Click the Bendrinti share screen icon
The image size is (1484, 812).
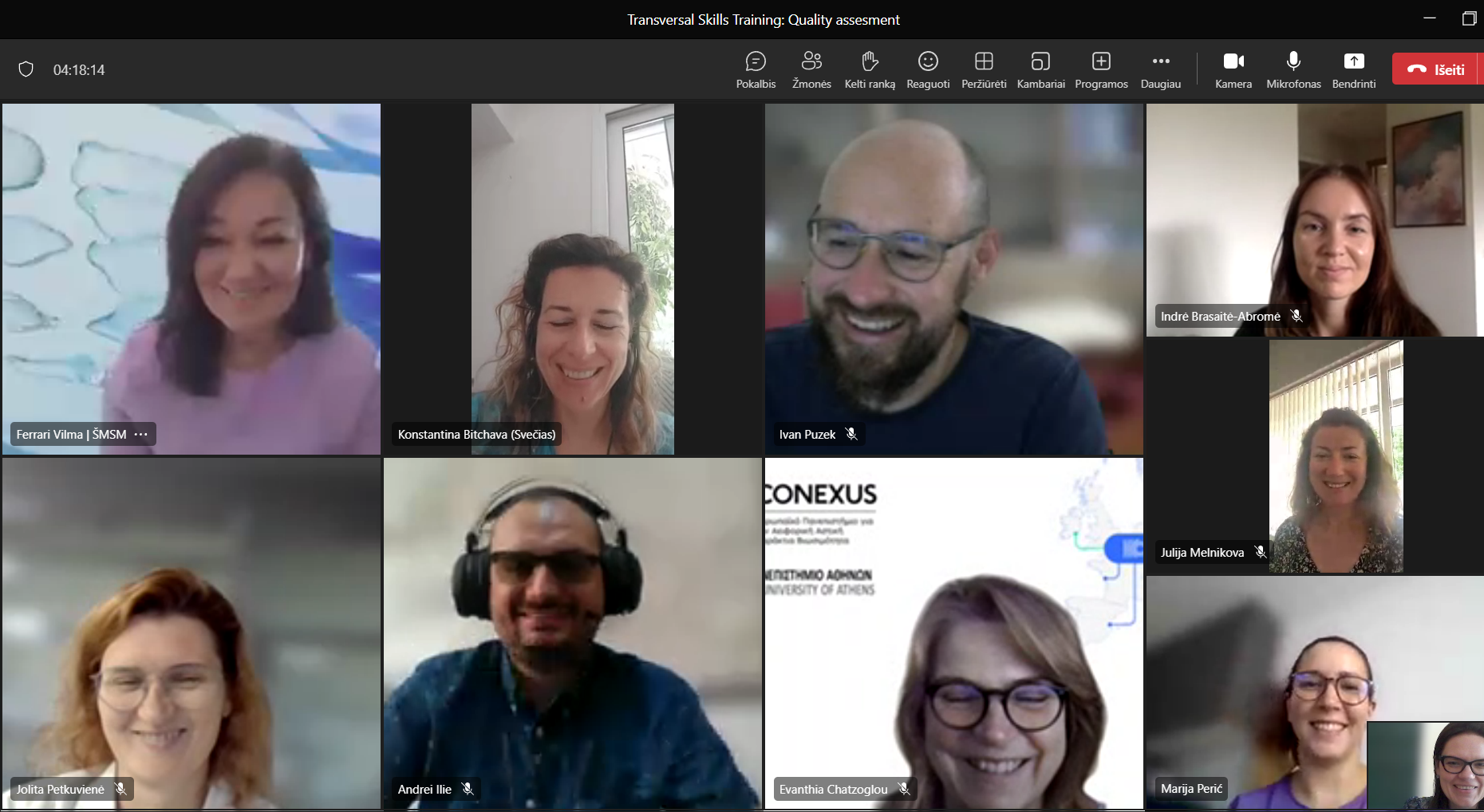coord(1354,61)
